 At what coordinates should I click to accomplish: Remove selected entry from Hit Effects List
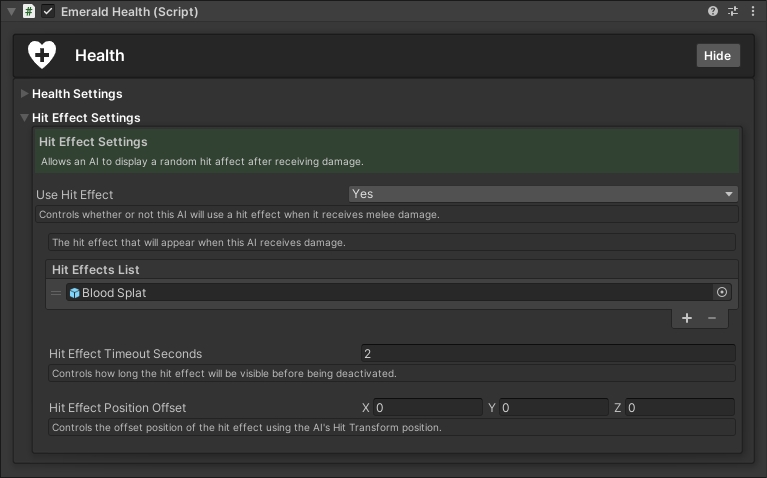pyautogui.click(x=712, y=318)
